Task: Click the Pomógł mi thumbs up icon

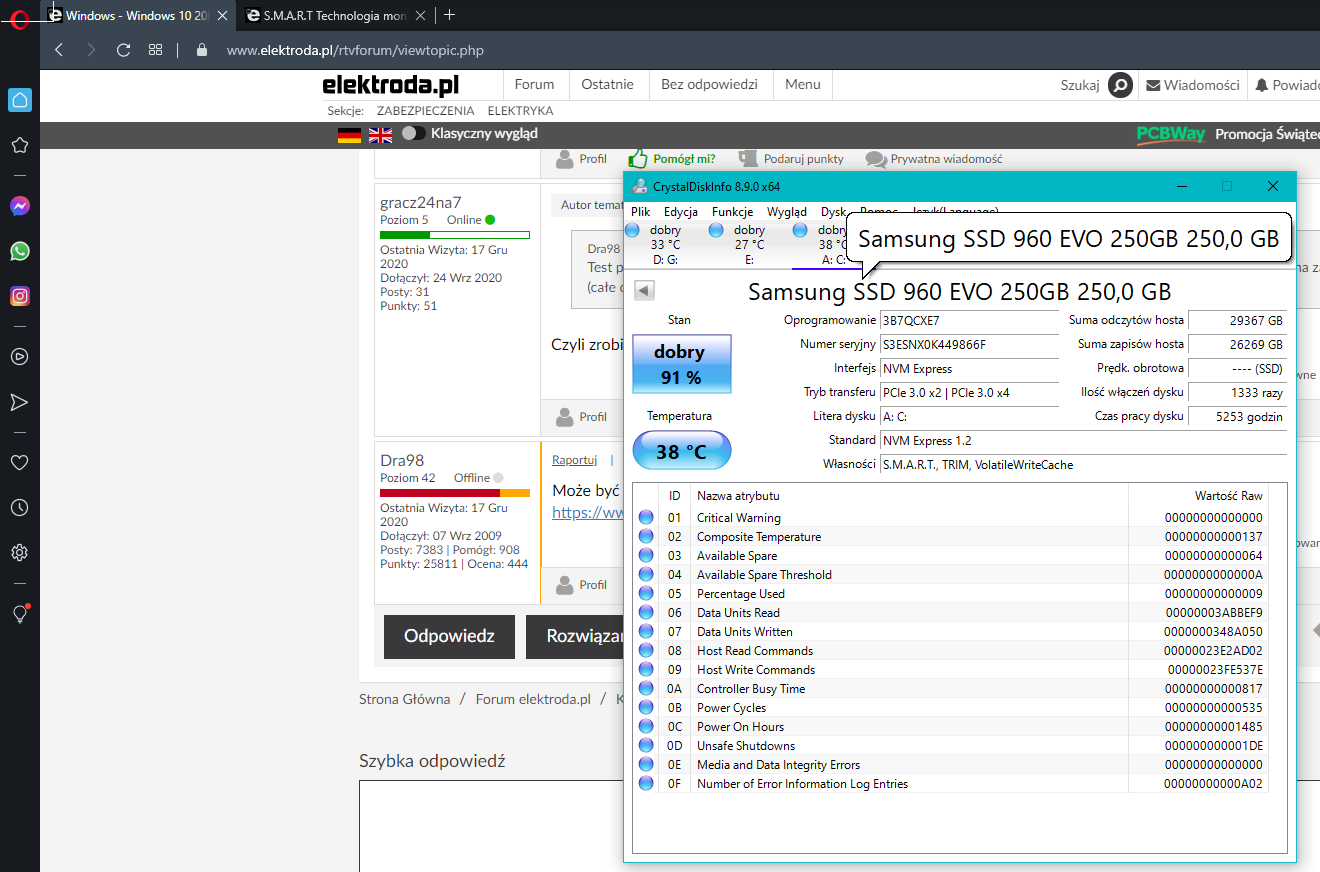Action: [x=638, y=158]
